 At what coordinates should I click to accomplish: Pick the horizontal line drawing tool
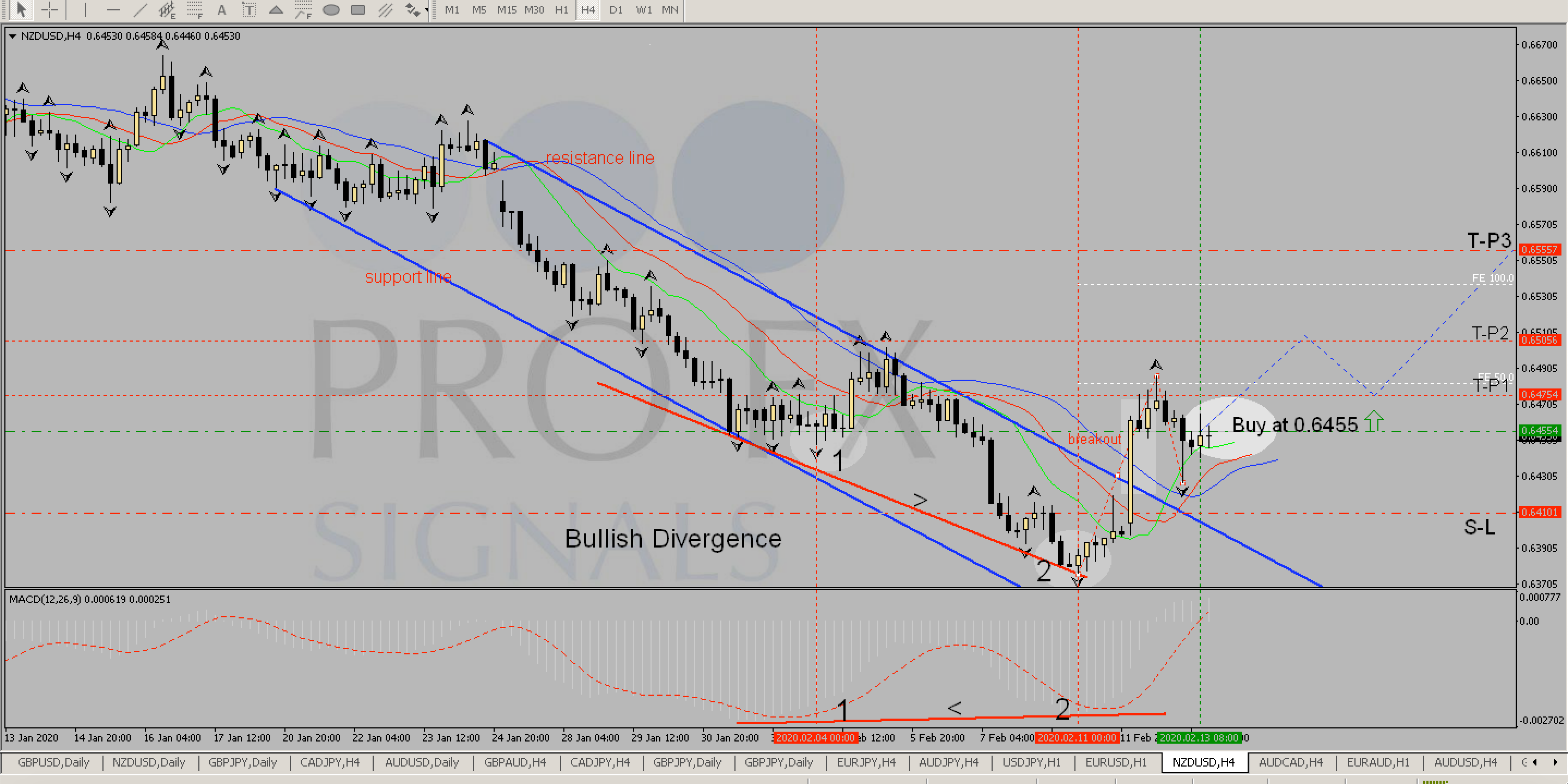pyautogui.click(x=113, y=10)
